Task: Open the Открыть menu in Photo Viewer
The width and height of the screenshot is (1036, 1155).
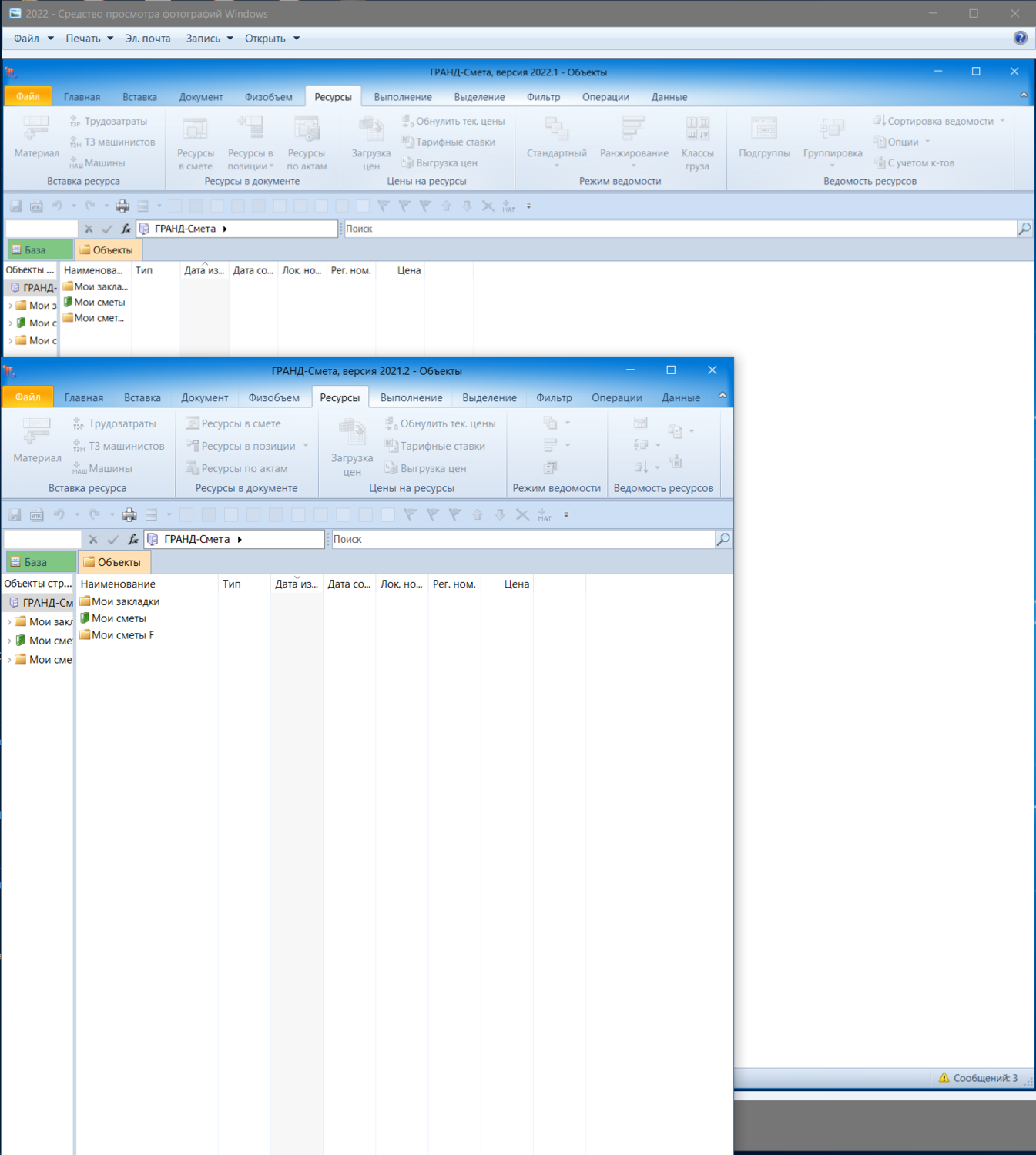Action: pyautogui.click(x=272, y=38)
